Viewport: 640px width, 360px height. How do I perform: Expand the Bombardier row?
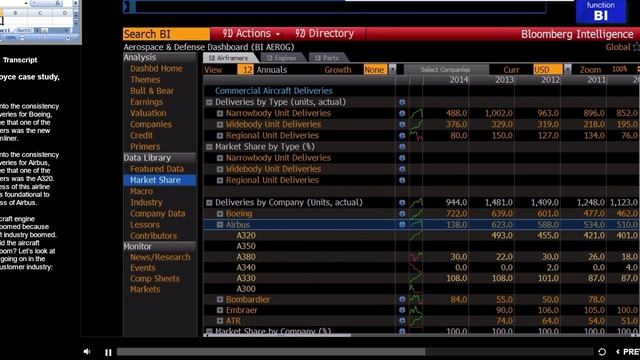220,300
